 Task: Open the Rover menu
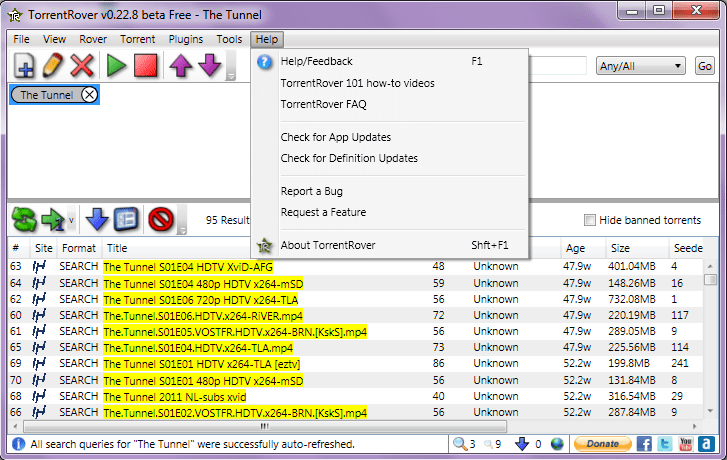point(93,39)
